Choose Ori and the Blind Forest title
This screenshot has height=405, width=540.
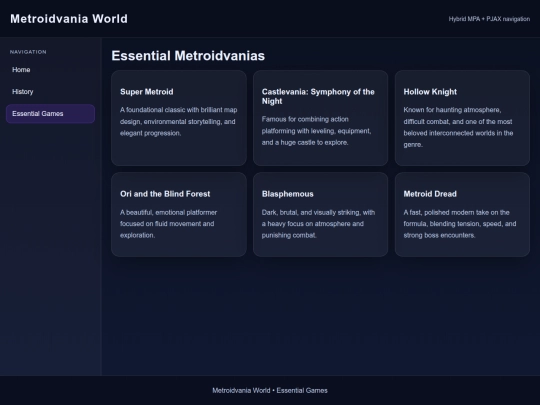pos(165,194)
